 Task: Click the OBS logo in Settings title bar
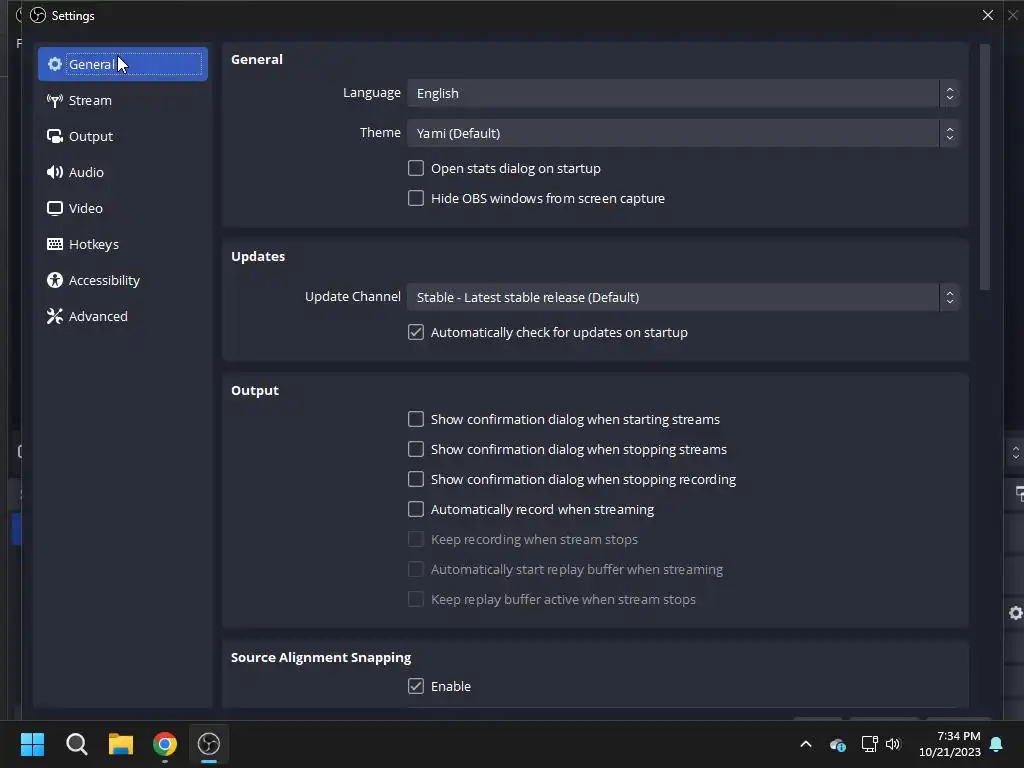38,15
